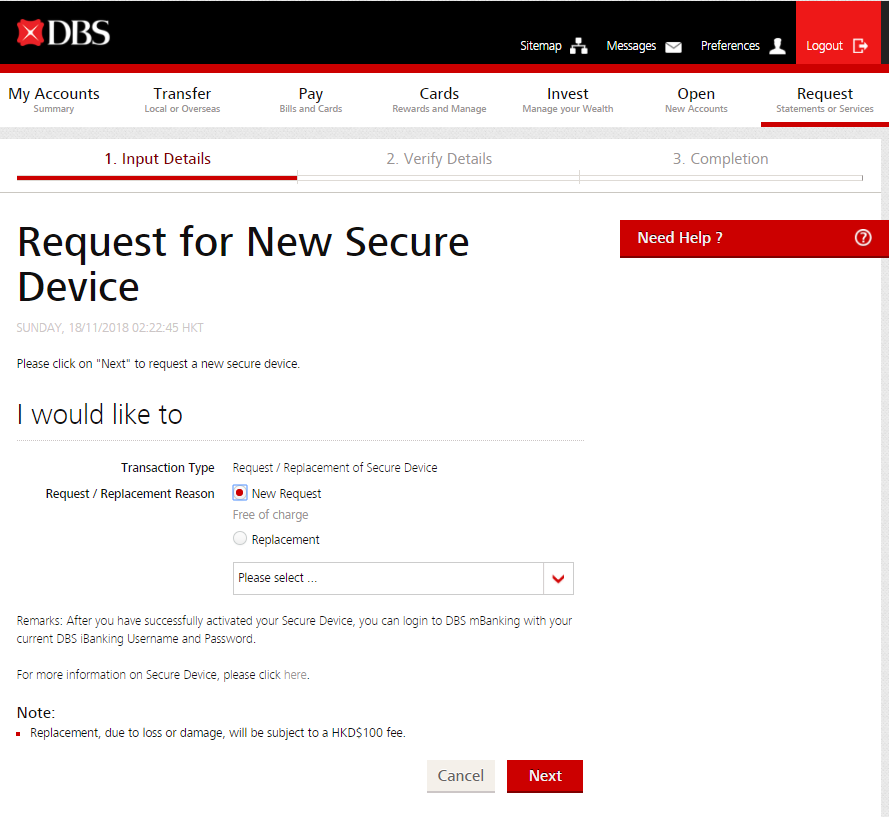Image resolution: width=889 pixels, height=817 pixels.
Task: Go to the Cards menu
Action: [x=439, y=100]
